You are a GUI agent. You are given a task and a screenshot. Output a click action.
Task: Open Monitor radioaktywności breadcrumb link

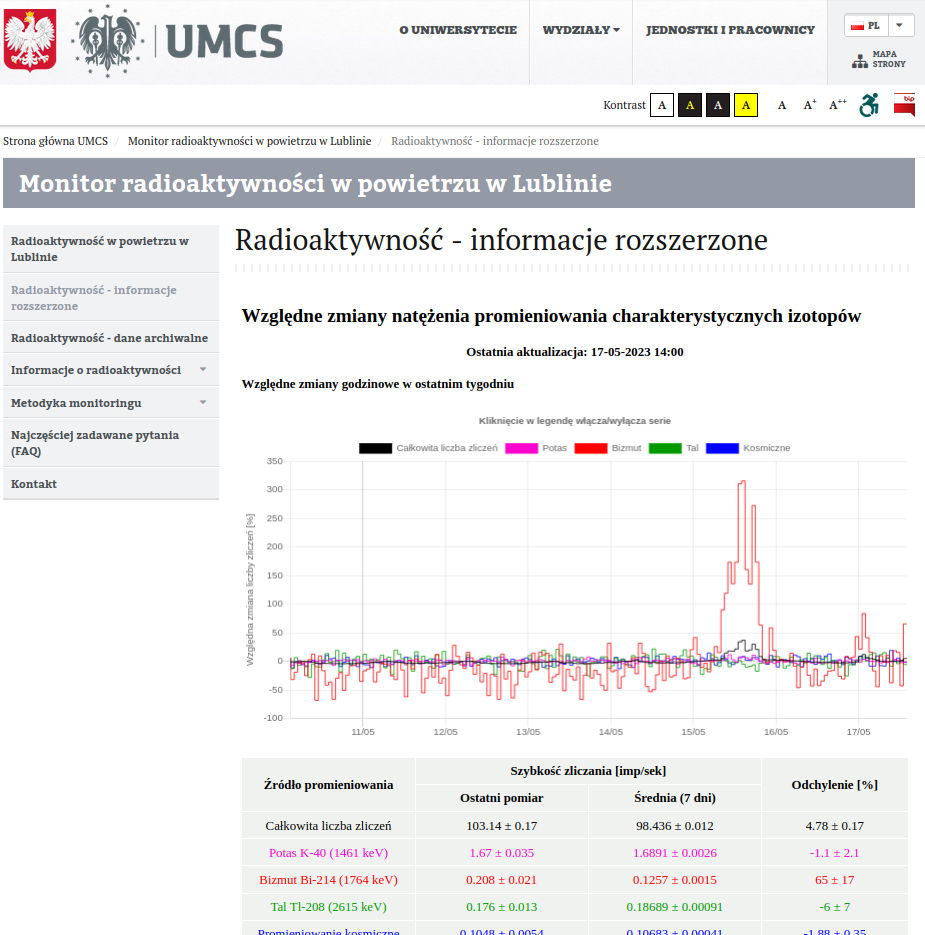pyautogui.click(x=249, y=141)
